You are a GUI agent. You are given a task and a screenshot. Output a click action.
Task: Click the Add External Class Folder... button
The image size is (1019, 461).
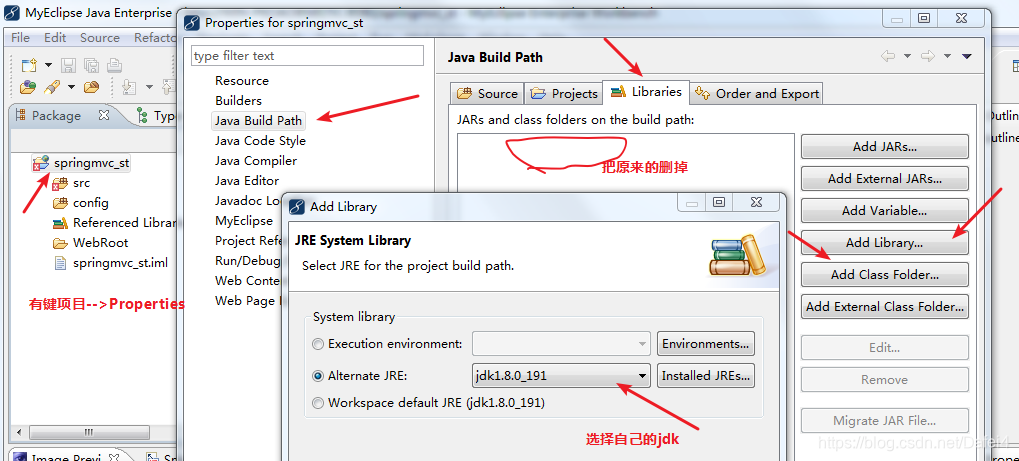(x=884, y=307)
